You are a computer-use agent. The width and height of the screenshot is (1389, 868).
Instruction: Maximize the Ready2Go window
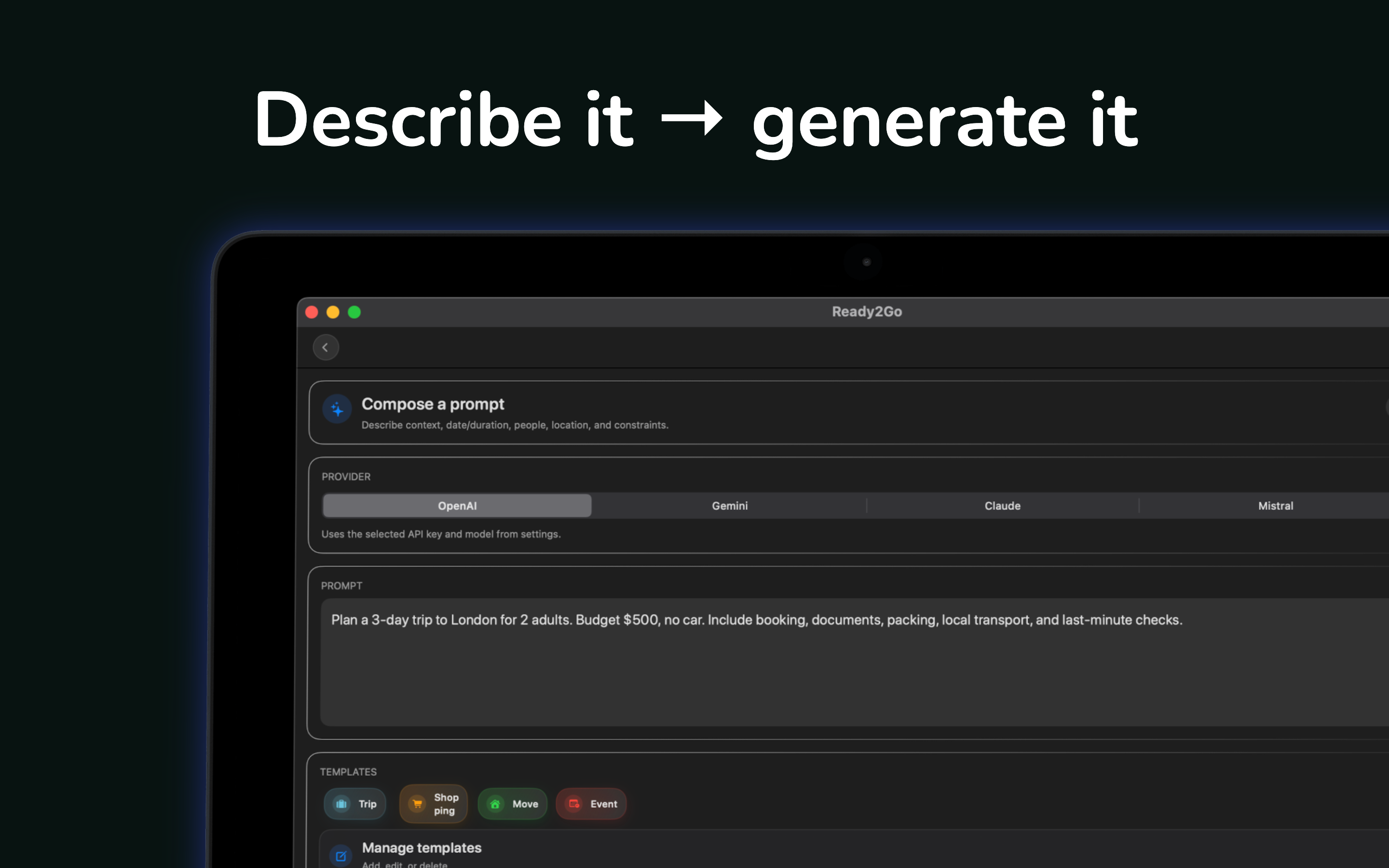coord(354,312)
